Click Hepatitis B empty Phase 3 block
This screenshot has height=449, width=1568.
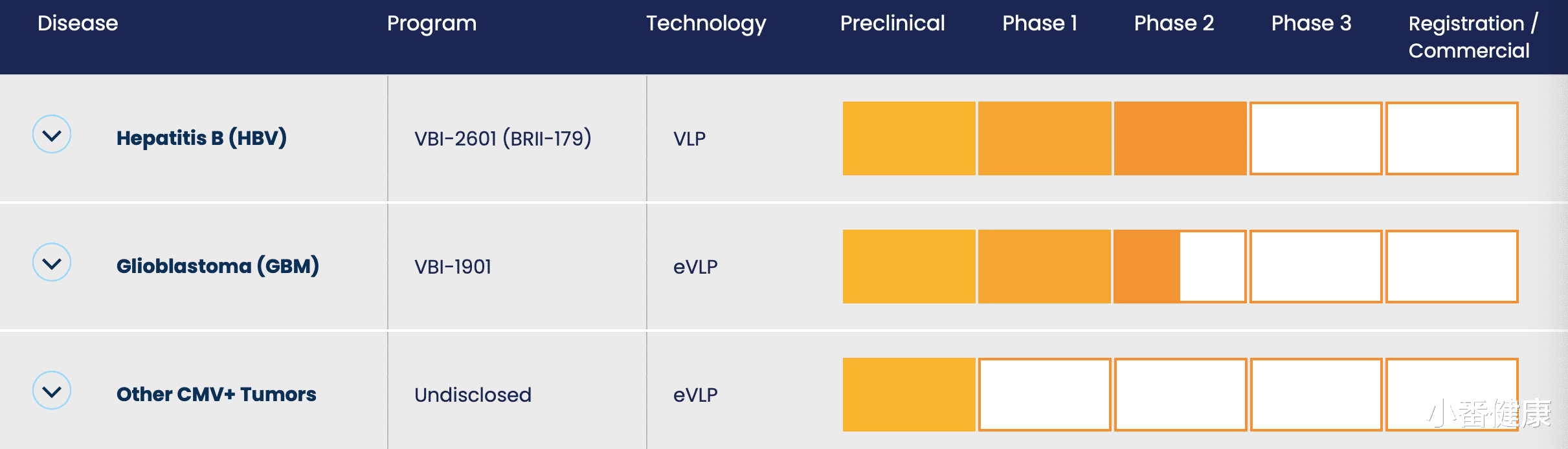tap(1316, 138)
